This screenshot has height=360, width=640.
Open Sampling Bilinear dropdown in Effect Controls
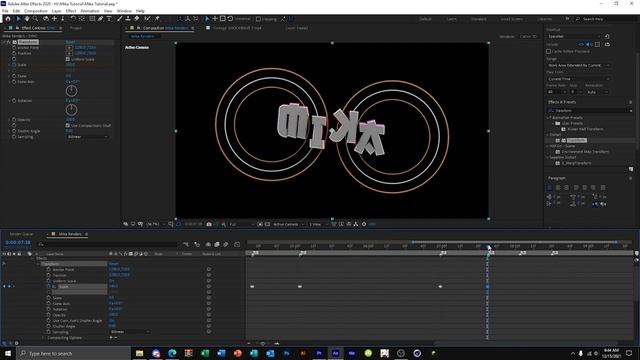point(88,137)
